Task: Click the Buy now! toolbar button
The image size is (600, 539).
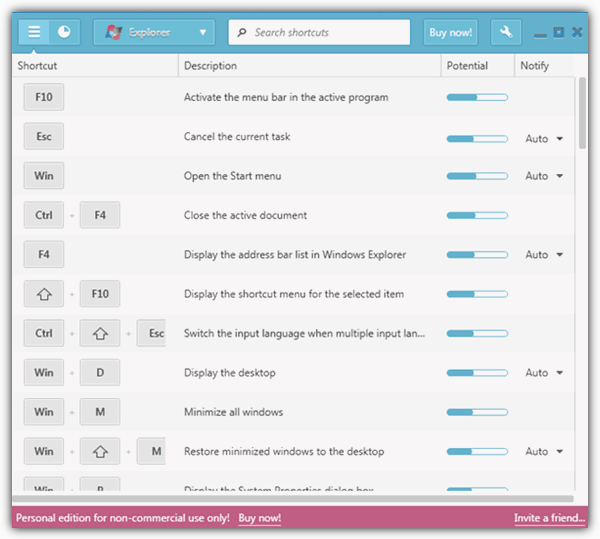Action: coord(451,32)
